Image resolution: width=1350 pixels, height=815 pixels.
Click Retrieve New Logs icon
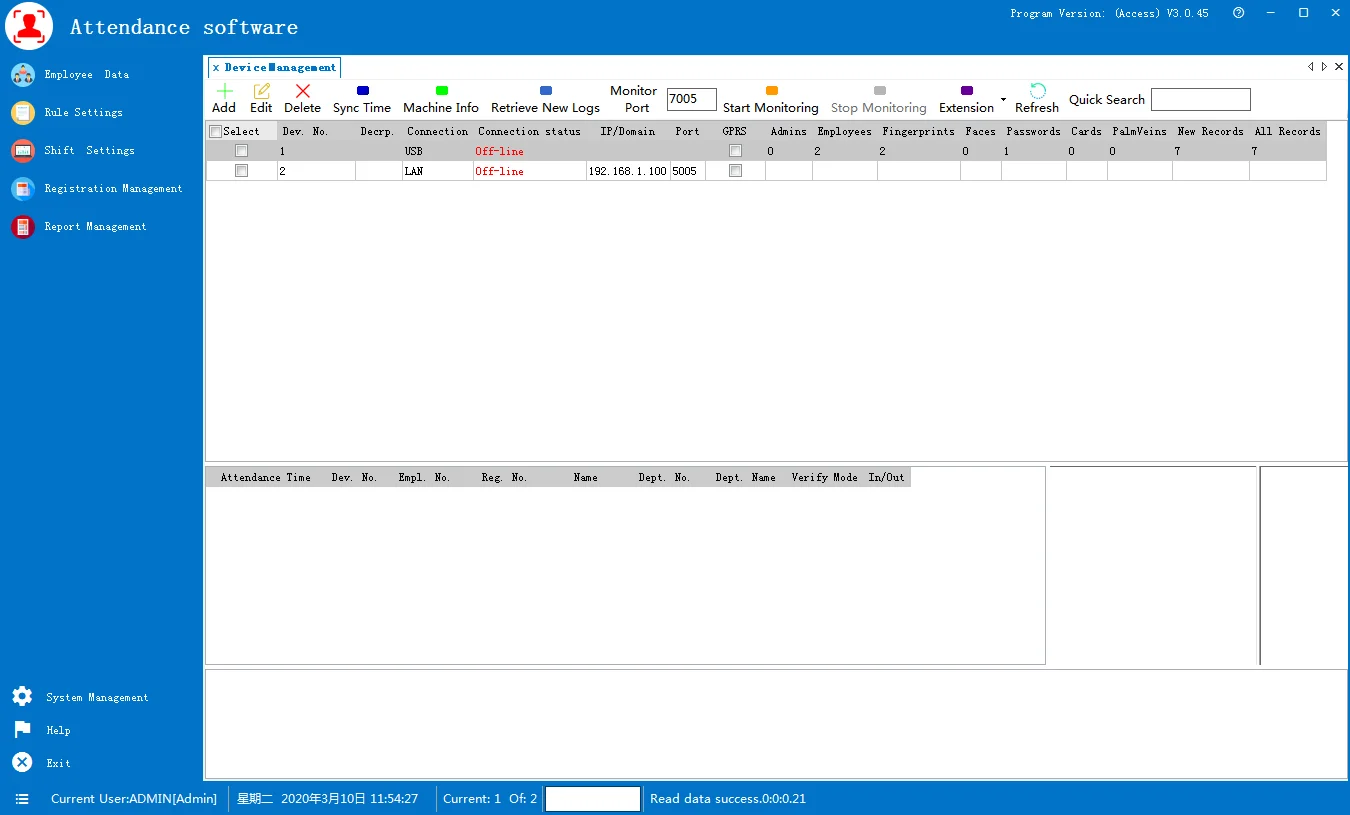coord(545,91)
